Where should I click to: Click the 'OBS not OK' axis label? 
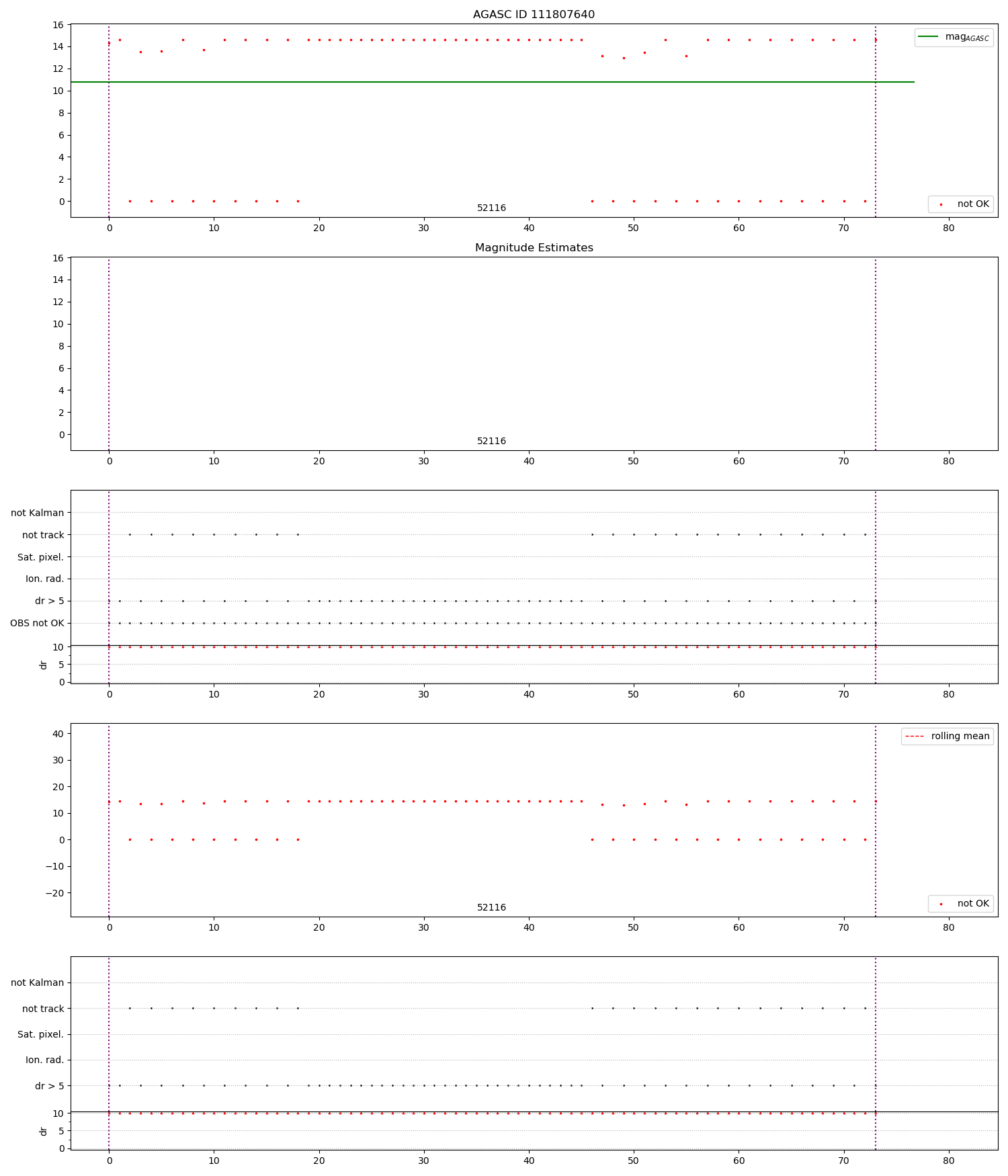[x=37, y=623]
